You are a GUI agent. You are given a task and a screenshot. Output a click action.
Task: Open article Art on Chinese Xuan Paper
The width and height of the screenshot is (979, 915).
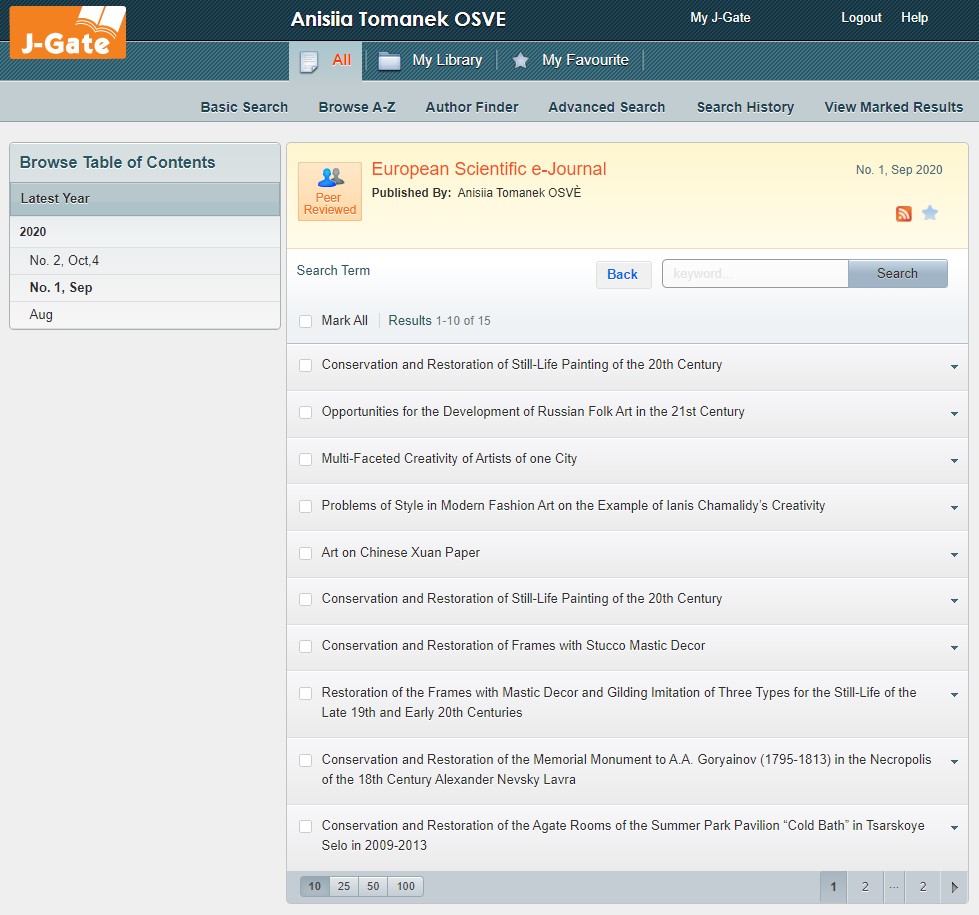click(400, 553)
